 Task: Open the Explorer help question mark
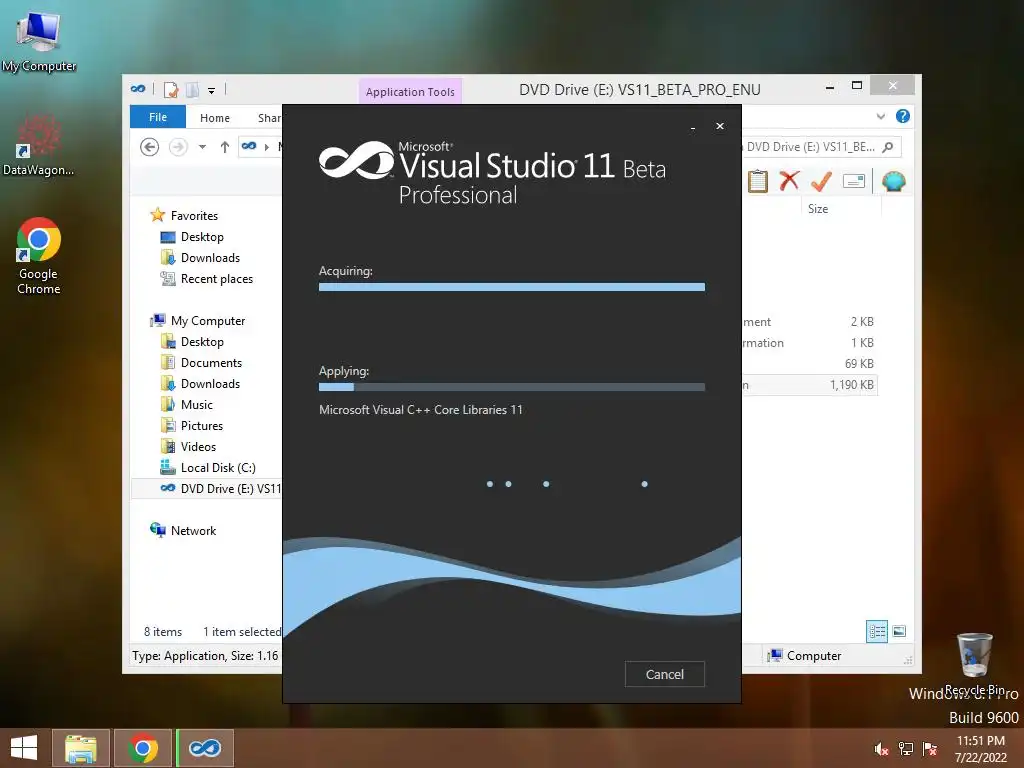903,116
